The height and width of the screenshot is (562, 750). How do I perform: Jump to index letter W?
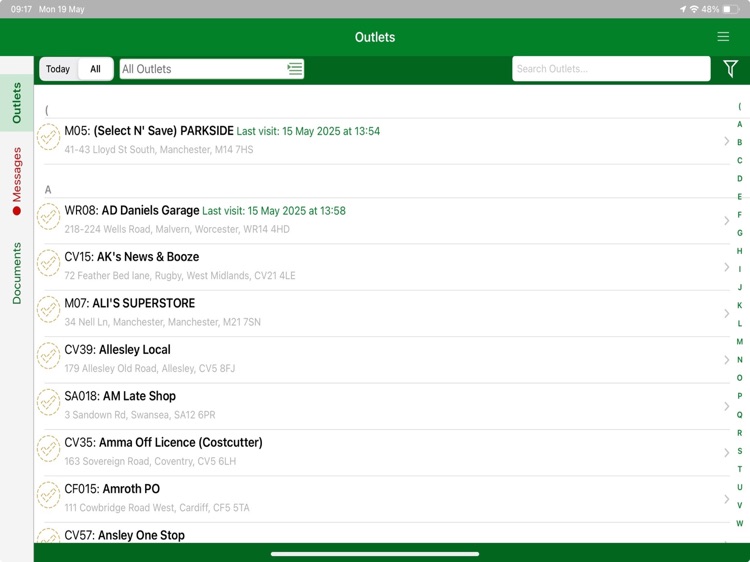coord(739,523)
